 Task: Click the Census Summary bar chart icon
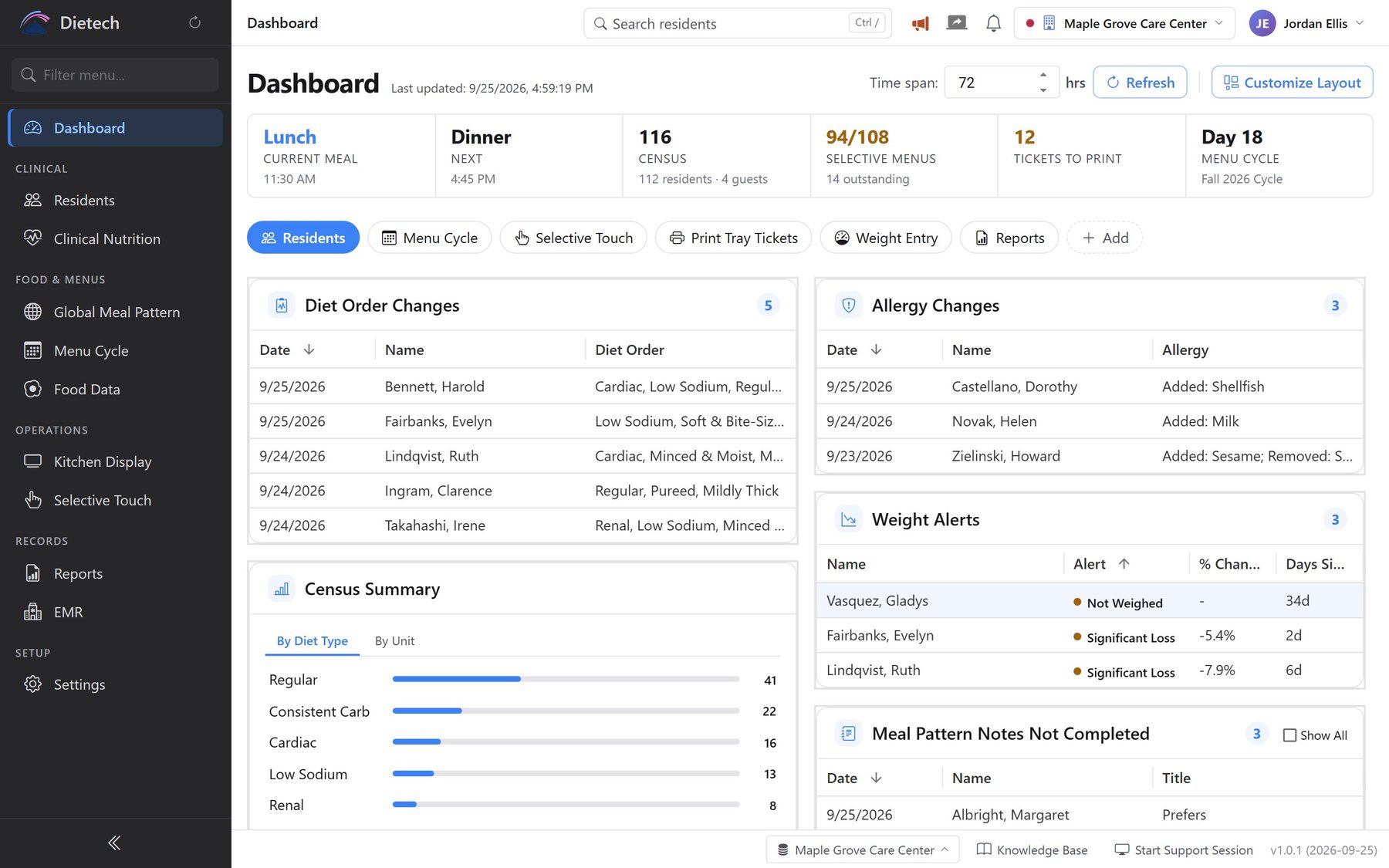(282, 589)
